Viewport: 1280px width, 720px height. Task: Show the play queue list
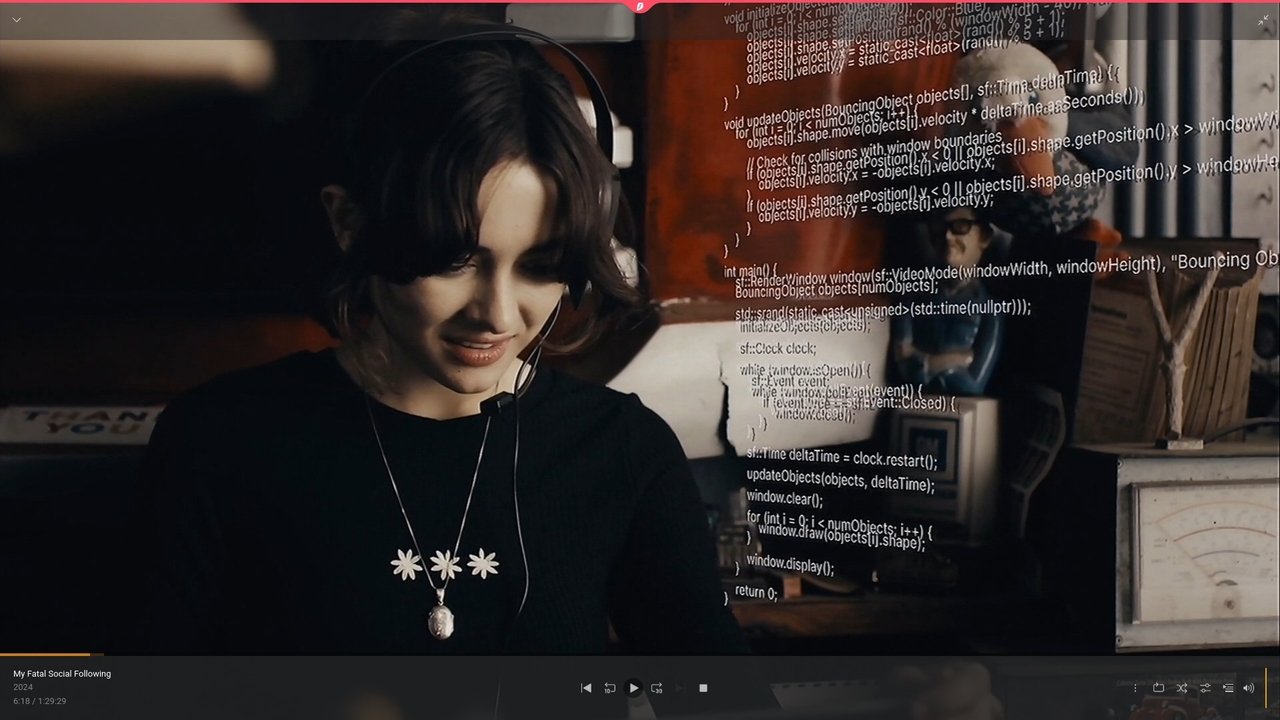pyautogui.click(x=1228, y=688)
